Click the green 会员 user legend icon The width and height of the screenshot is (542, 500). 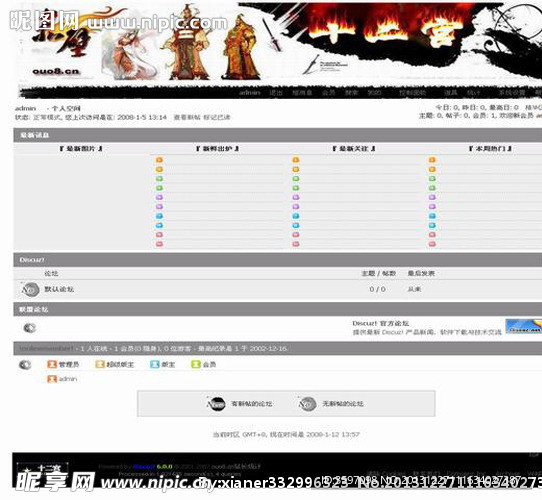196,364
